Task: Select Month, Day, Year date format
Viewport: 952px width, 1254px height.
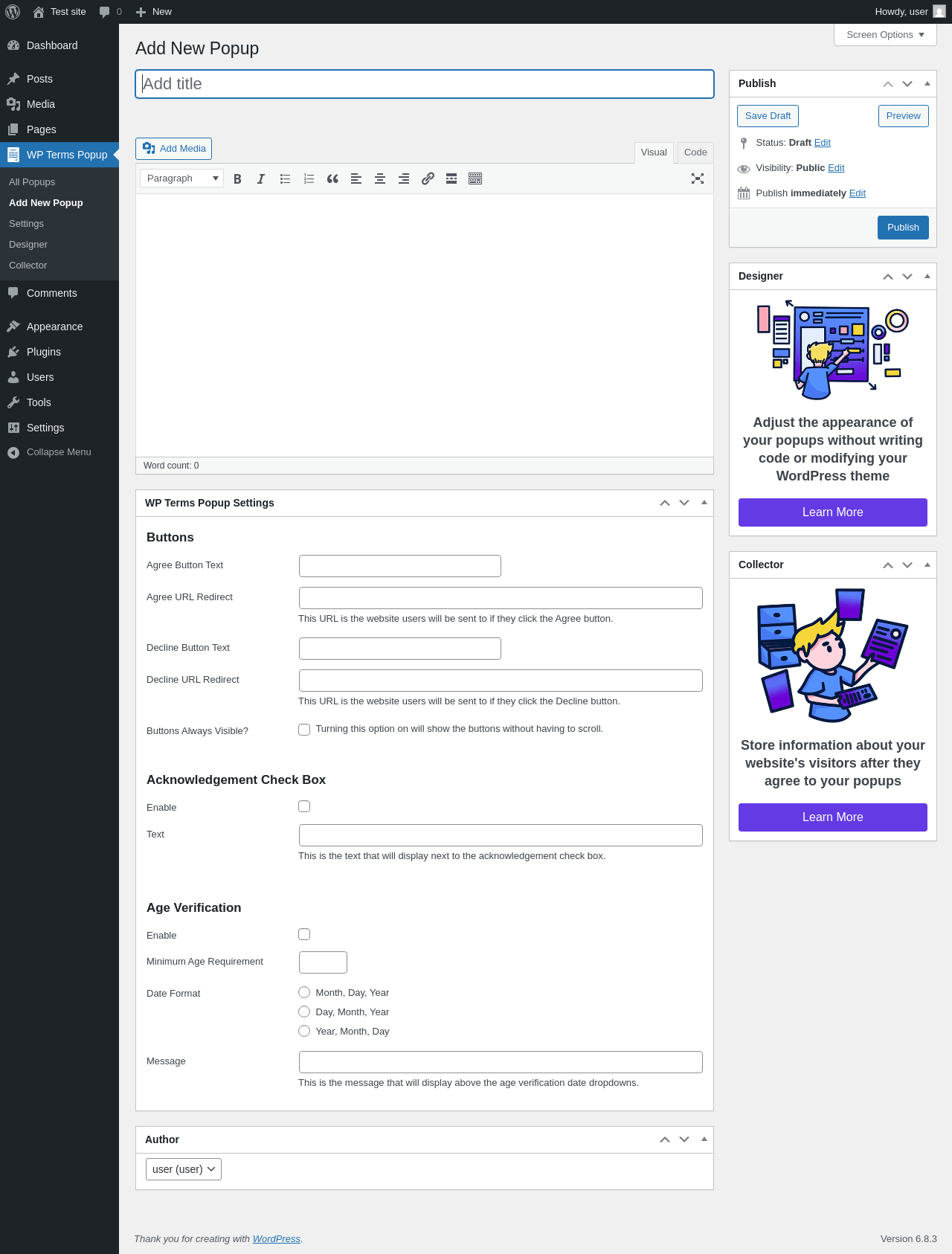Action: tap(304, 992)
